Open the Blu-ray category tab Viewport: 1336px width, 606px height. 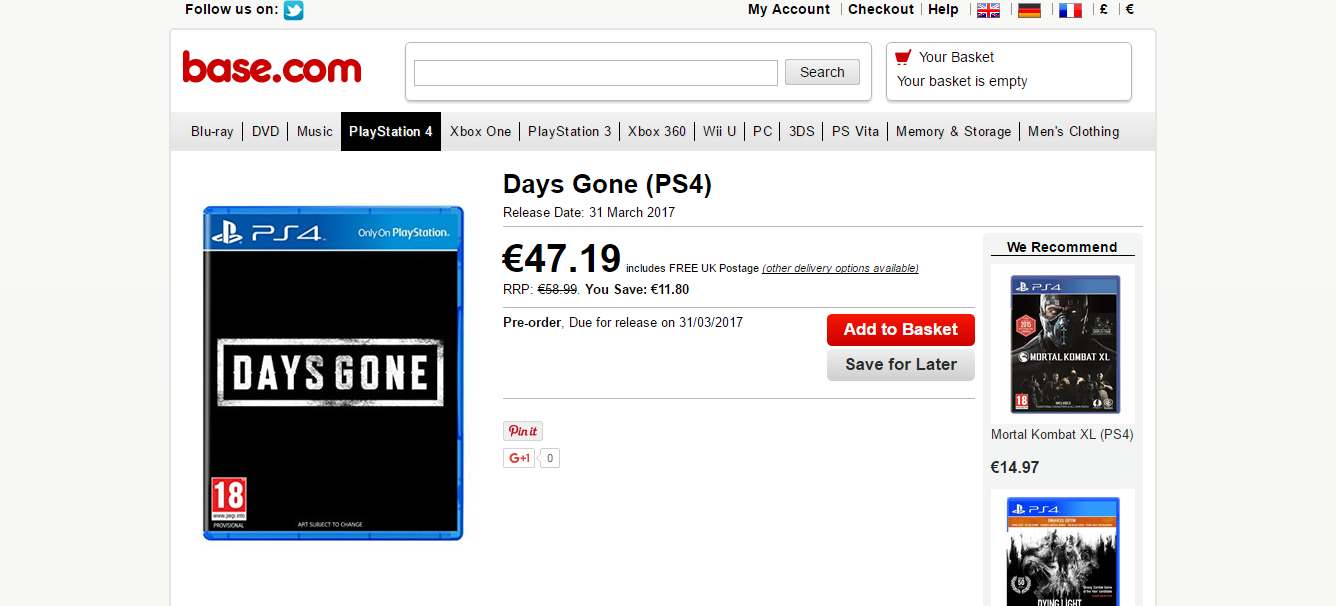(212, 131)
